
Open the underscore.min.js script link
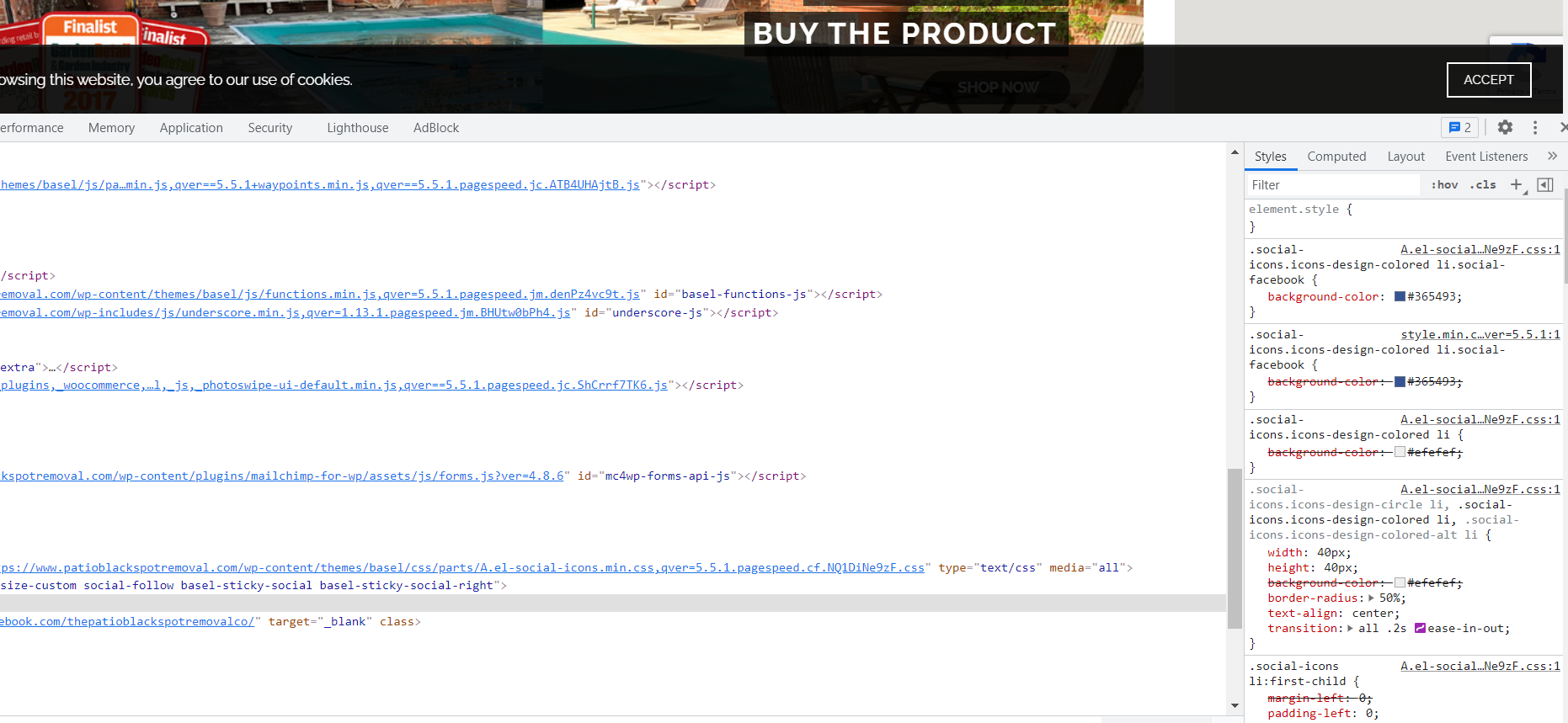(x=285, y=313)
